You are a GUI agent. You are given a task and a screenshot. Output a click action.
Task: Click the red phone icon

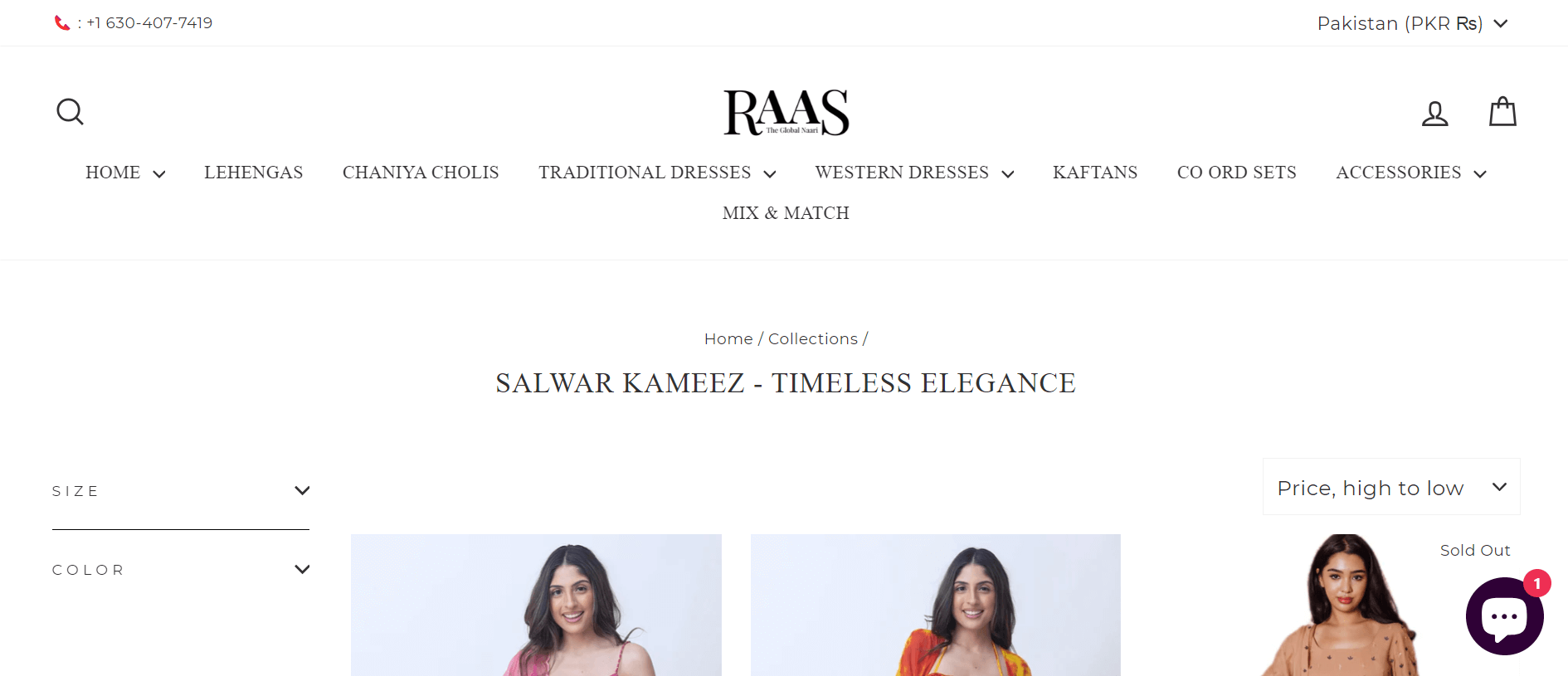62,23
